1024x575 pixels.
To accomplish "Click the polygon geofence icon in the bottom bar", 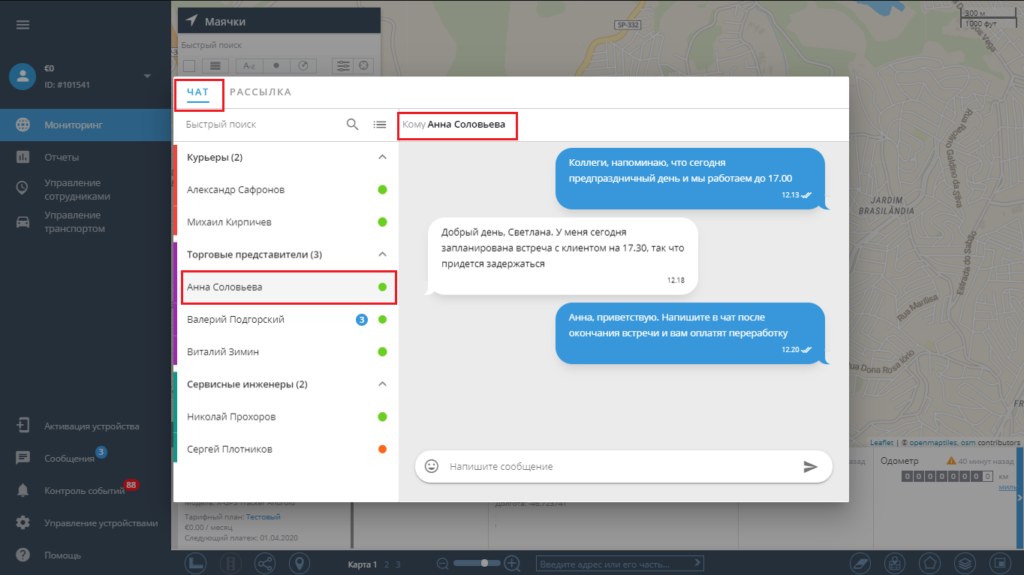I will tap(929, 563).
